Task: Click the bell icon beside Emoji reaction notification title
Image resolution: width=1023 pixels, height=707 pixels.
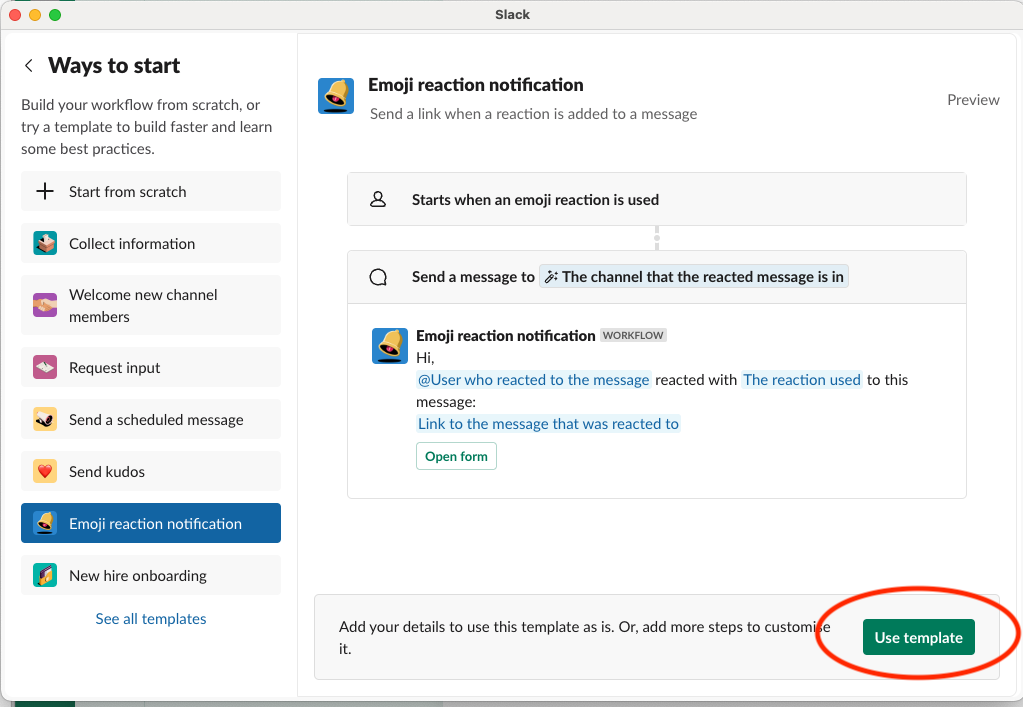Action: pos(335,95)
